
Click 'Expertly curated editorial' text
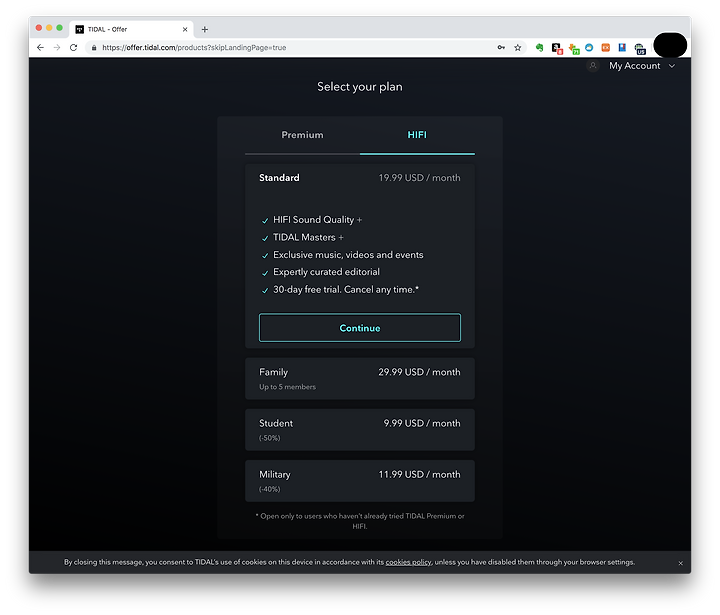coord(326,272)
